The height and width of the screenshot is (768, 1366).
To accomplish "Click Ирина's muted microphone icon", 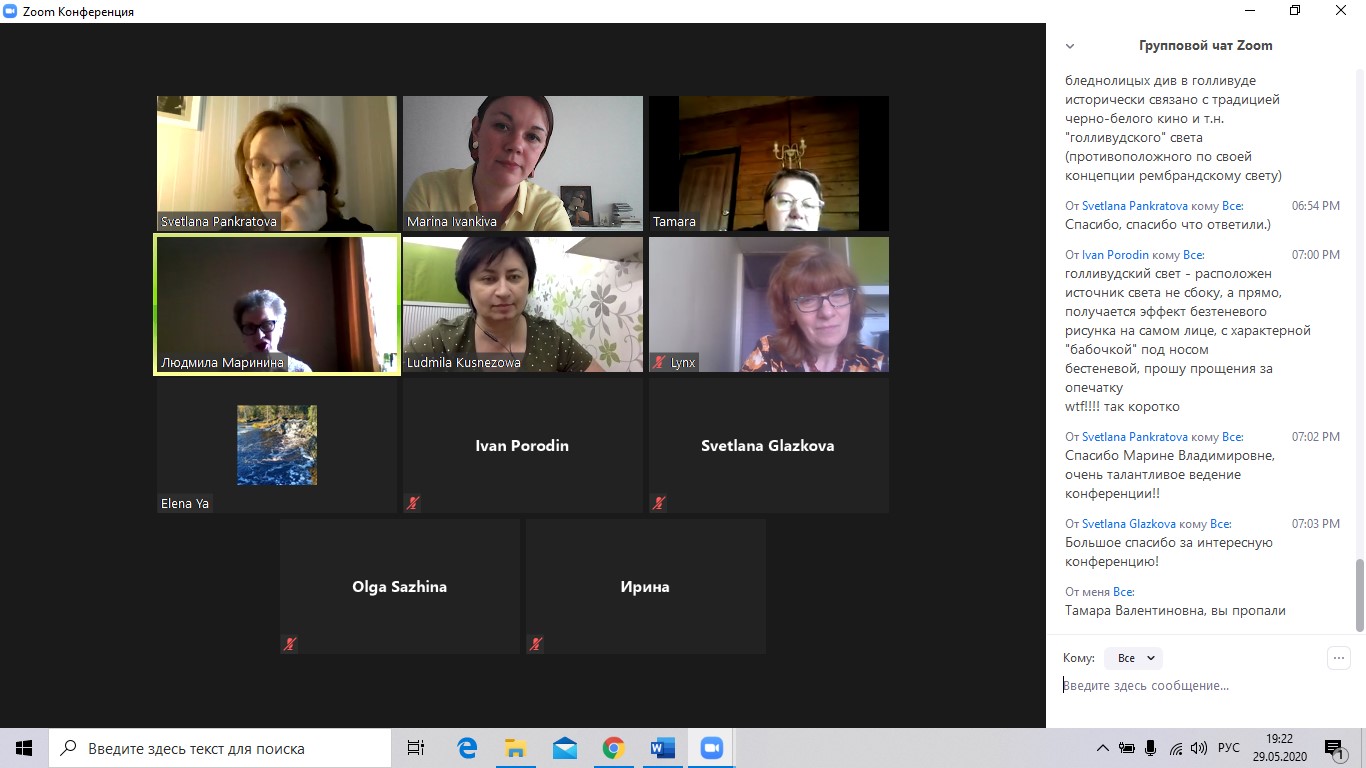I will click(536, 644).
